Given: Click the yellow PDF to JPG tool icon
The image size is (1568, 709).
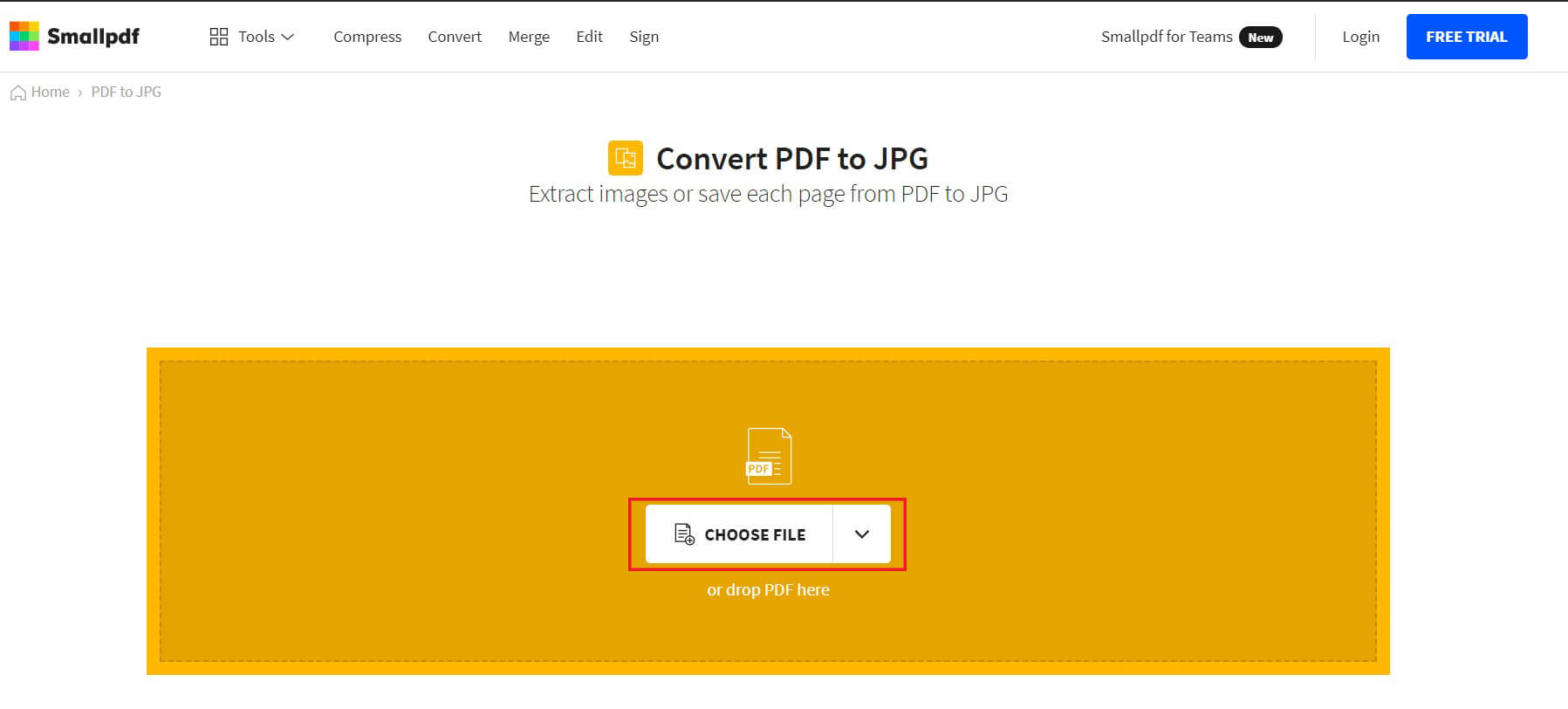Looking at the screenshot, I should [x=626, y=158].
